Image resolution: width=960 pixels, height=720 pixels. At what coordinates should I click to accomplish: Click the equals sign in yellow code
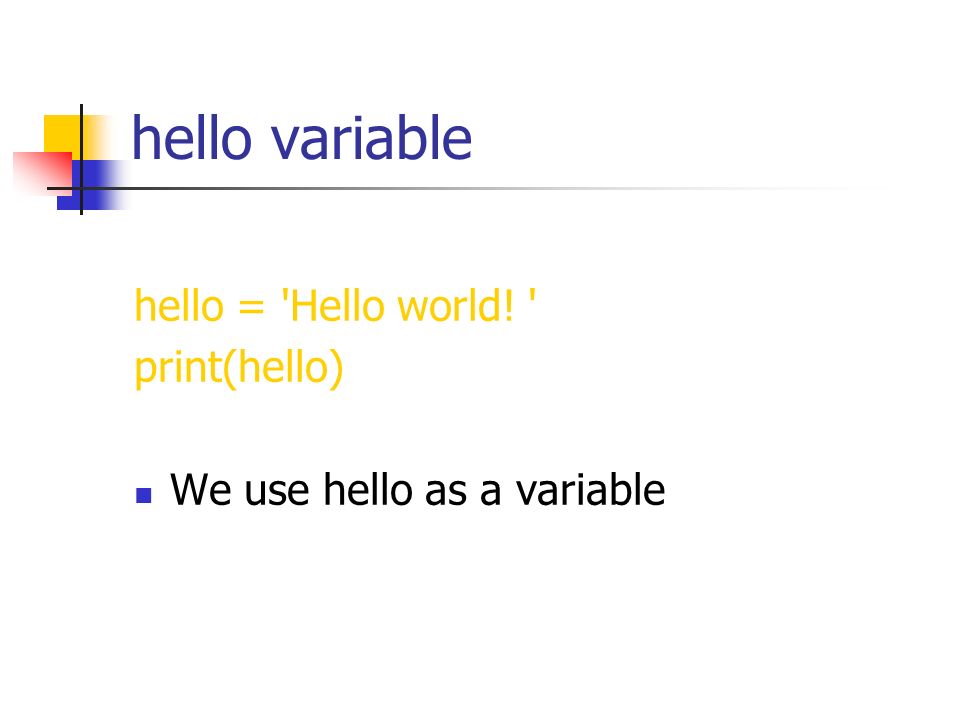[251, 307]
